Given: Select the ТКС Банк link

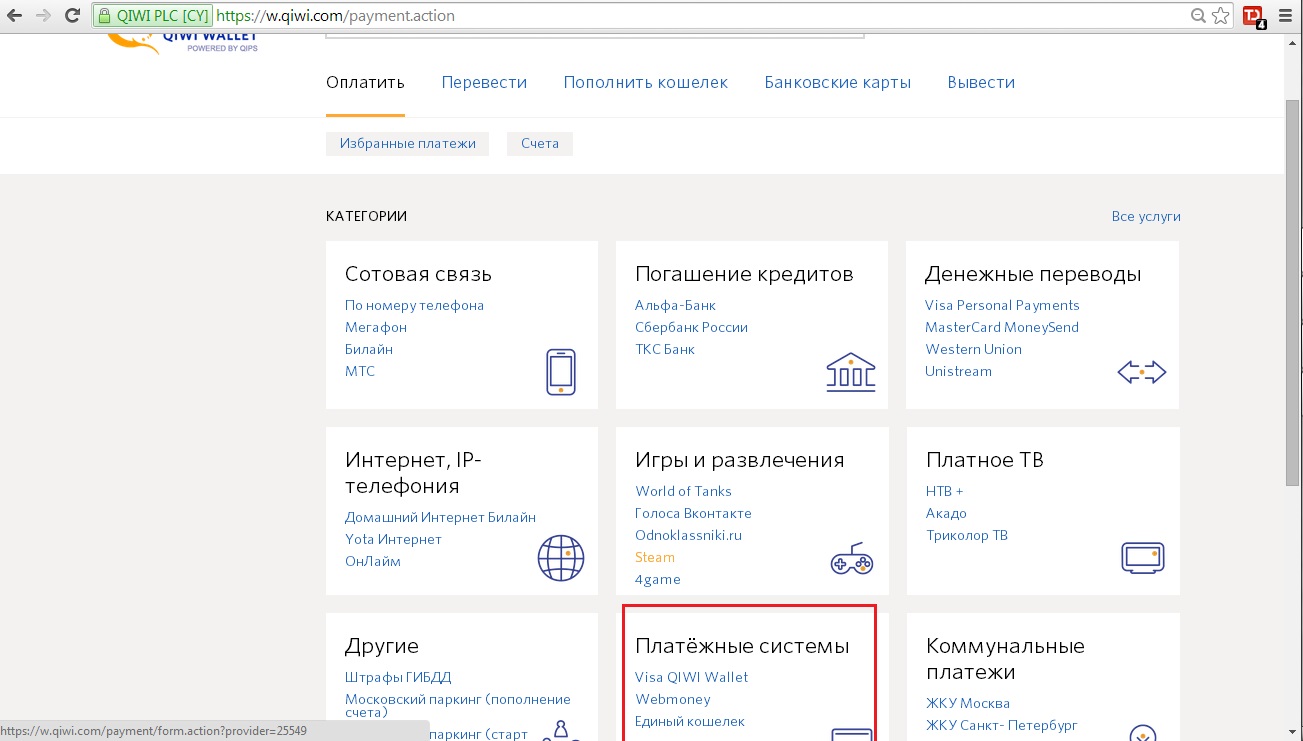Looking at the screenshot, I should pyautogui.click(x=665, y=349).
